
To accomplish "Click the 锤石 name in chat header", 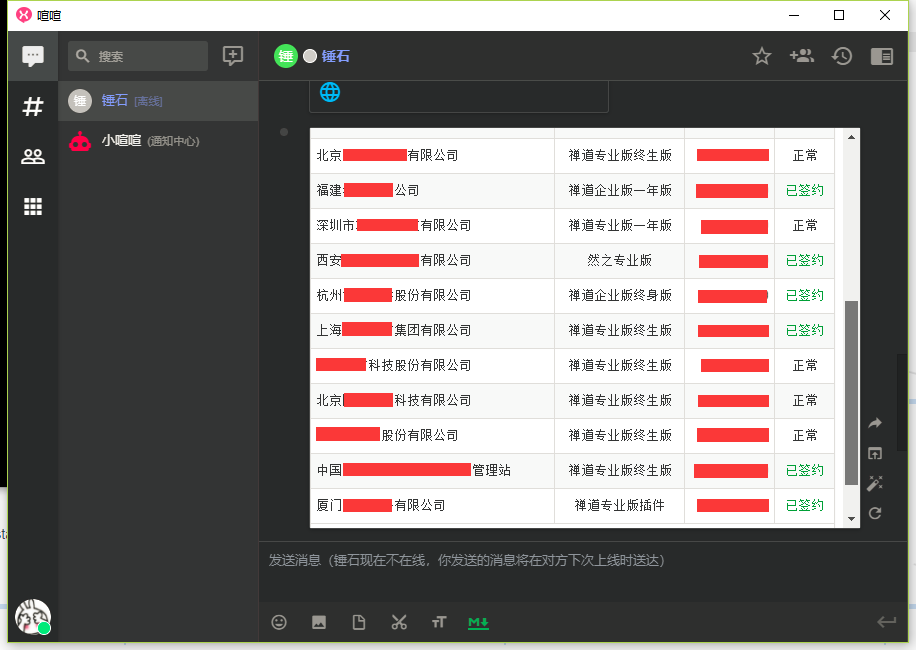I will (x=336, y=56).
